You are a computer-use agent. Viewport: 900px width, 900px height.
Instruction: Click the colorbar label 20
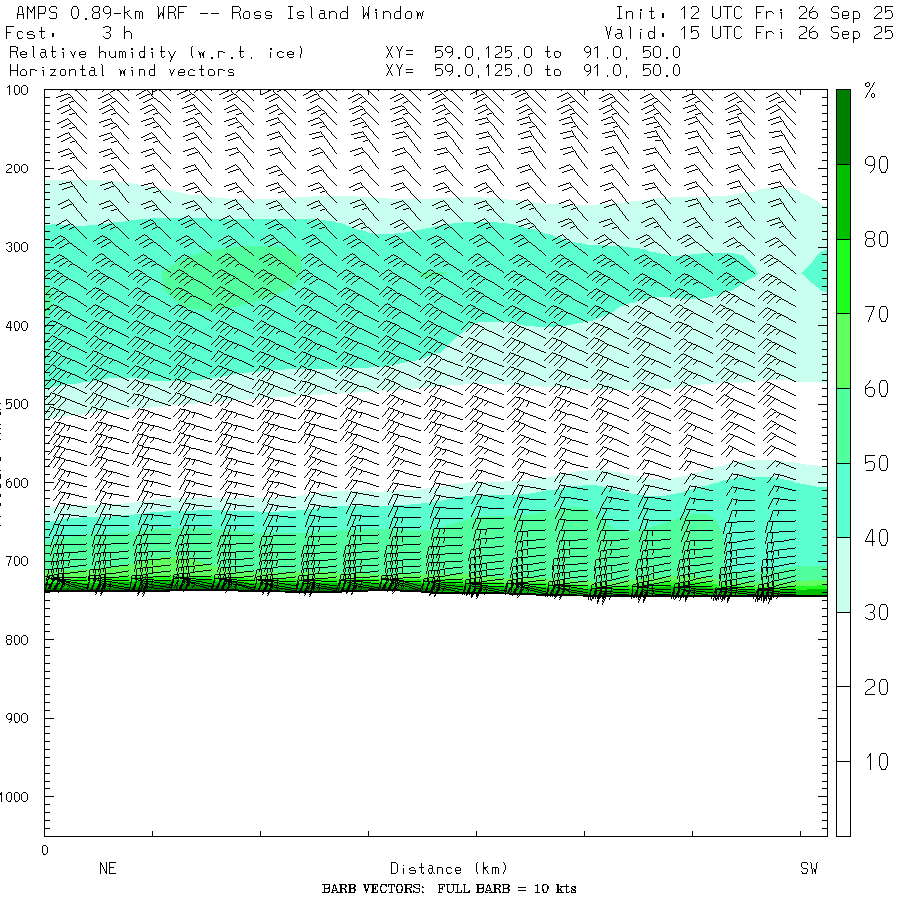click(876, 687)
